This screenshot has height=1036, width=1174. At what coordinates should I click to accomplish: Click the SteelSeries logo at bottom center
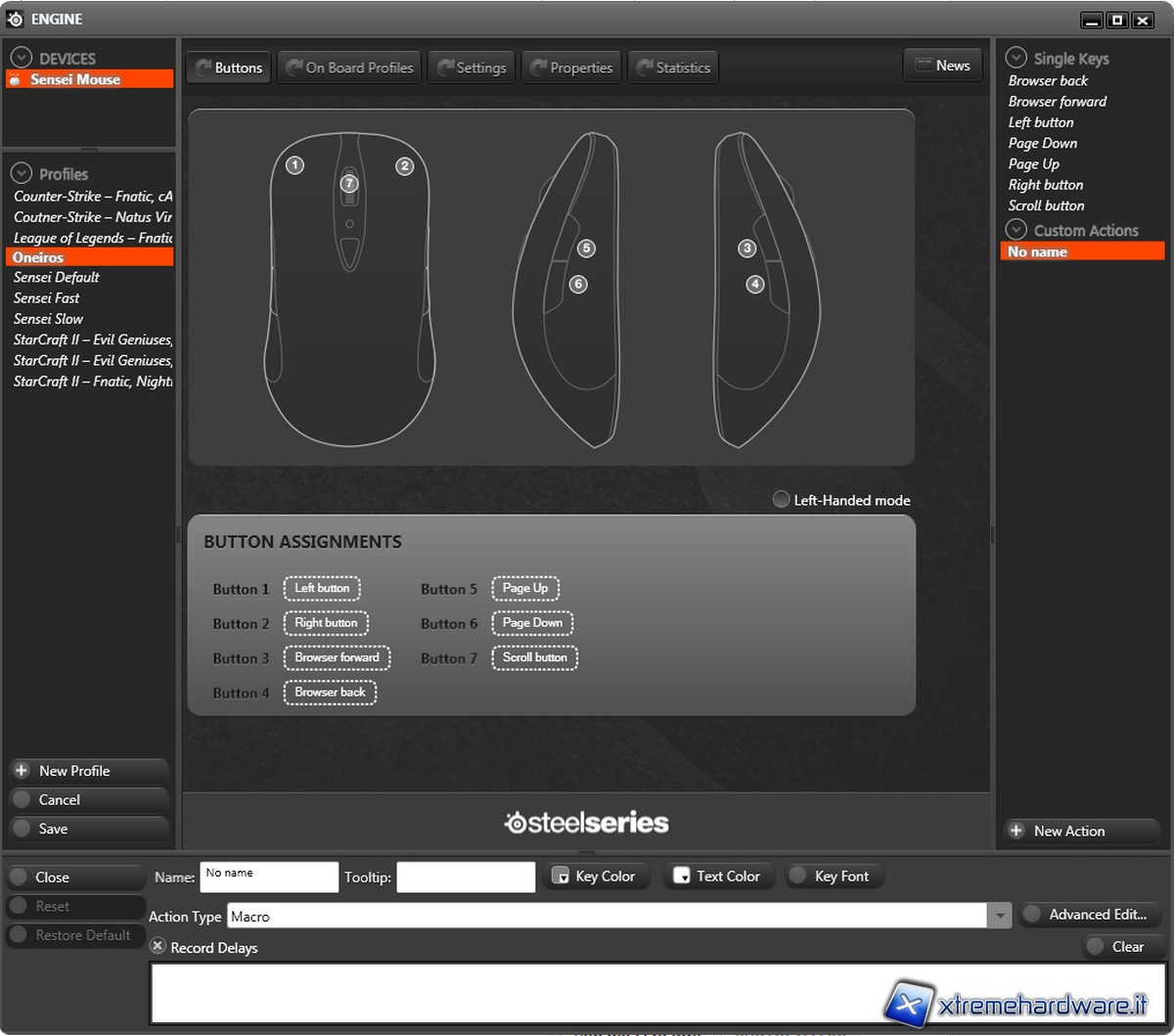click(586, 823)
